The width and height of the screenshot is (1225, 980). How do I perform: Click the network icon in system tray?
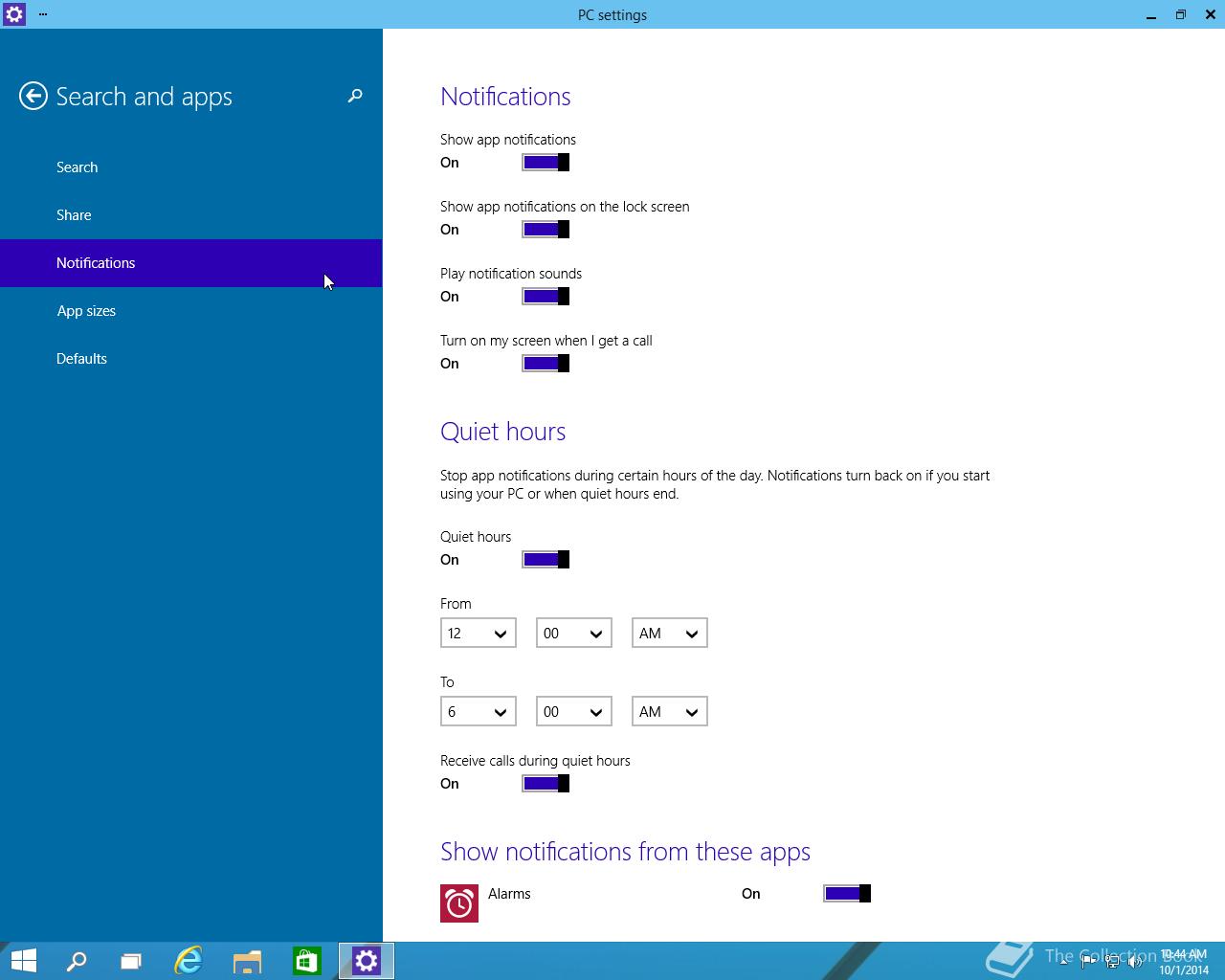(x=1112, y=961)
